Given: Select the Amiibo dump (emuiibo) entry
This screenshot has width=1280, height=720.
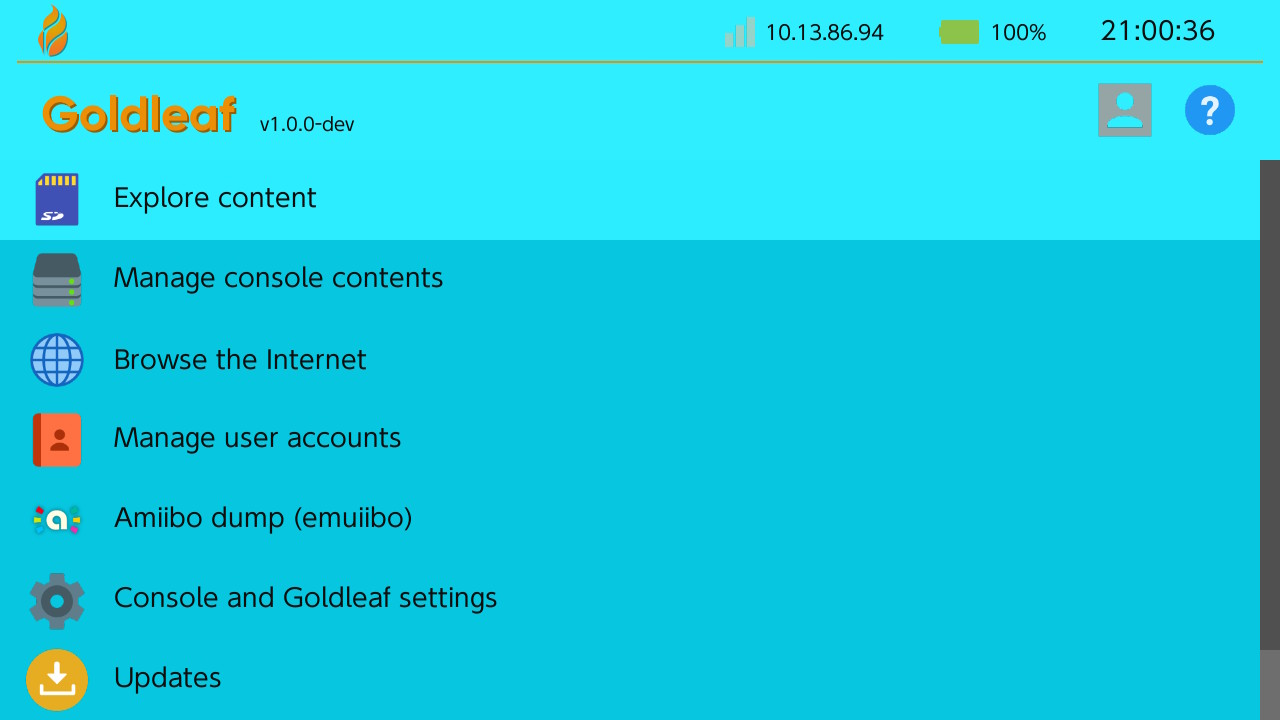Looking at the screenshot, I should pos(263,518).
